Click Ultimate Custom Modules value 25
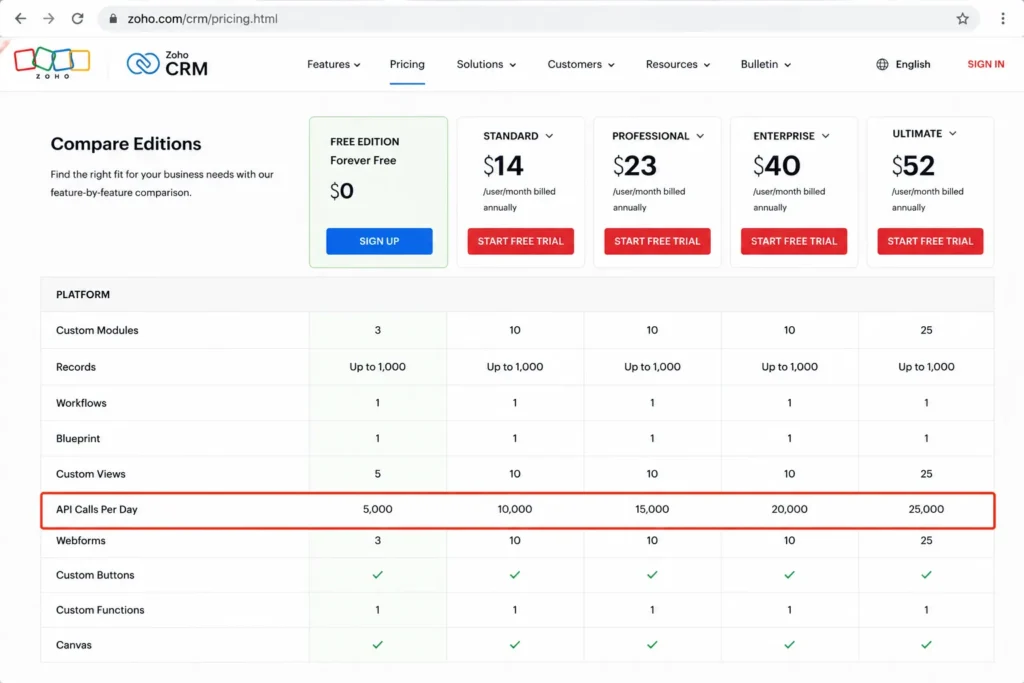 926,330
